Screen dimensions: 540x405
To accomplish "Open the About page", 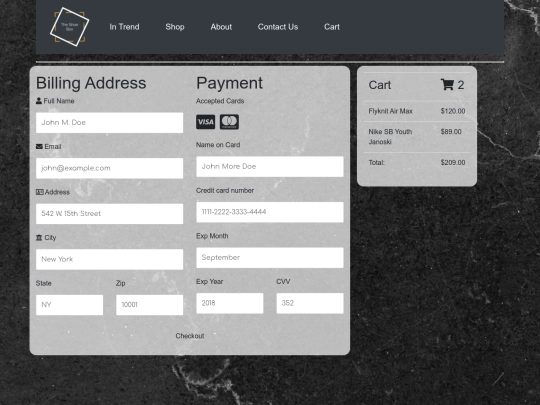I will [x=221, y=27].
